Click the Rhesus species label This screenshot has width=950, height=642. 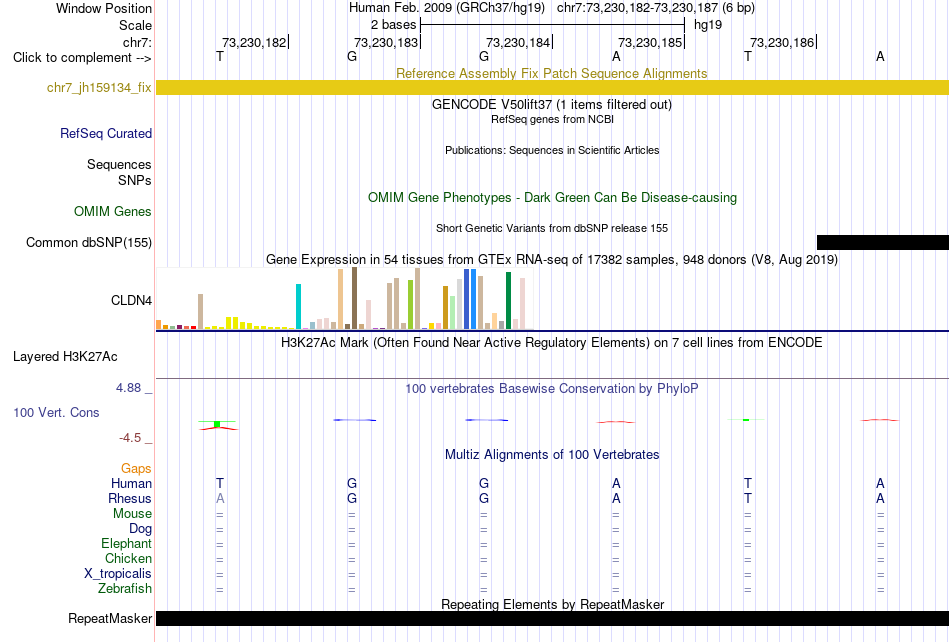130,498
